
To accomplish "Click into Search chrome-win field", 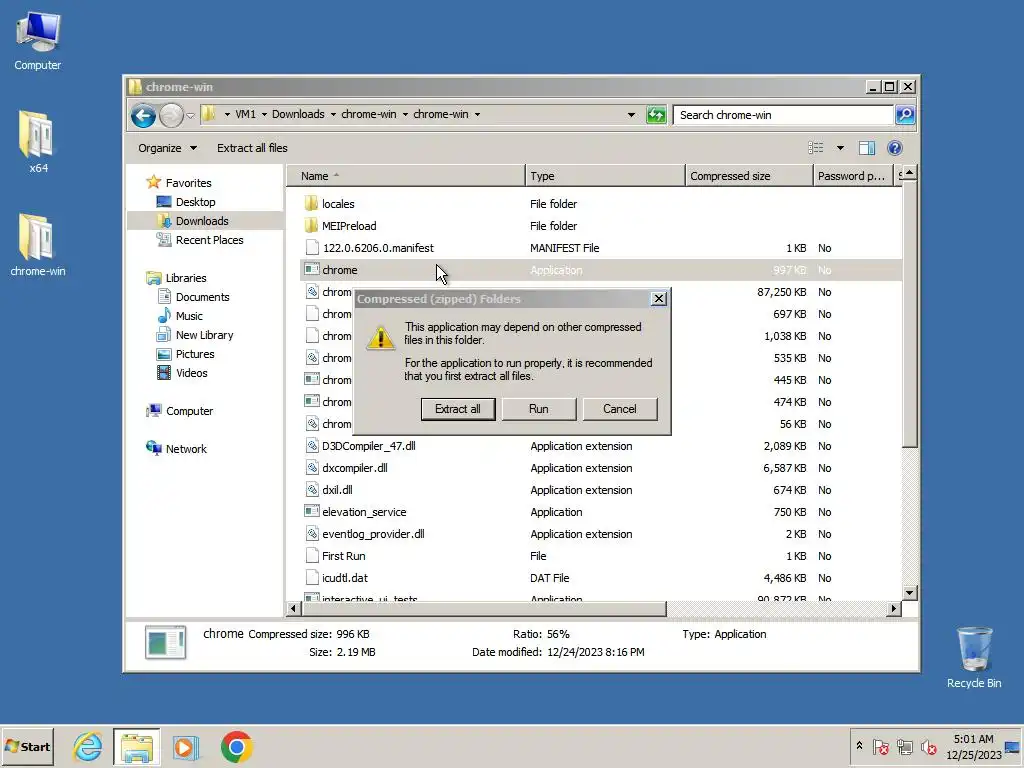I will click(x=783, y=115).
